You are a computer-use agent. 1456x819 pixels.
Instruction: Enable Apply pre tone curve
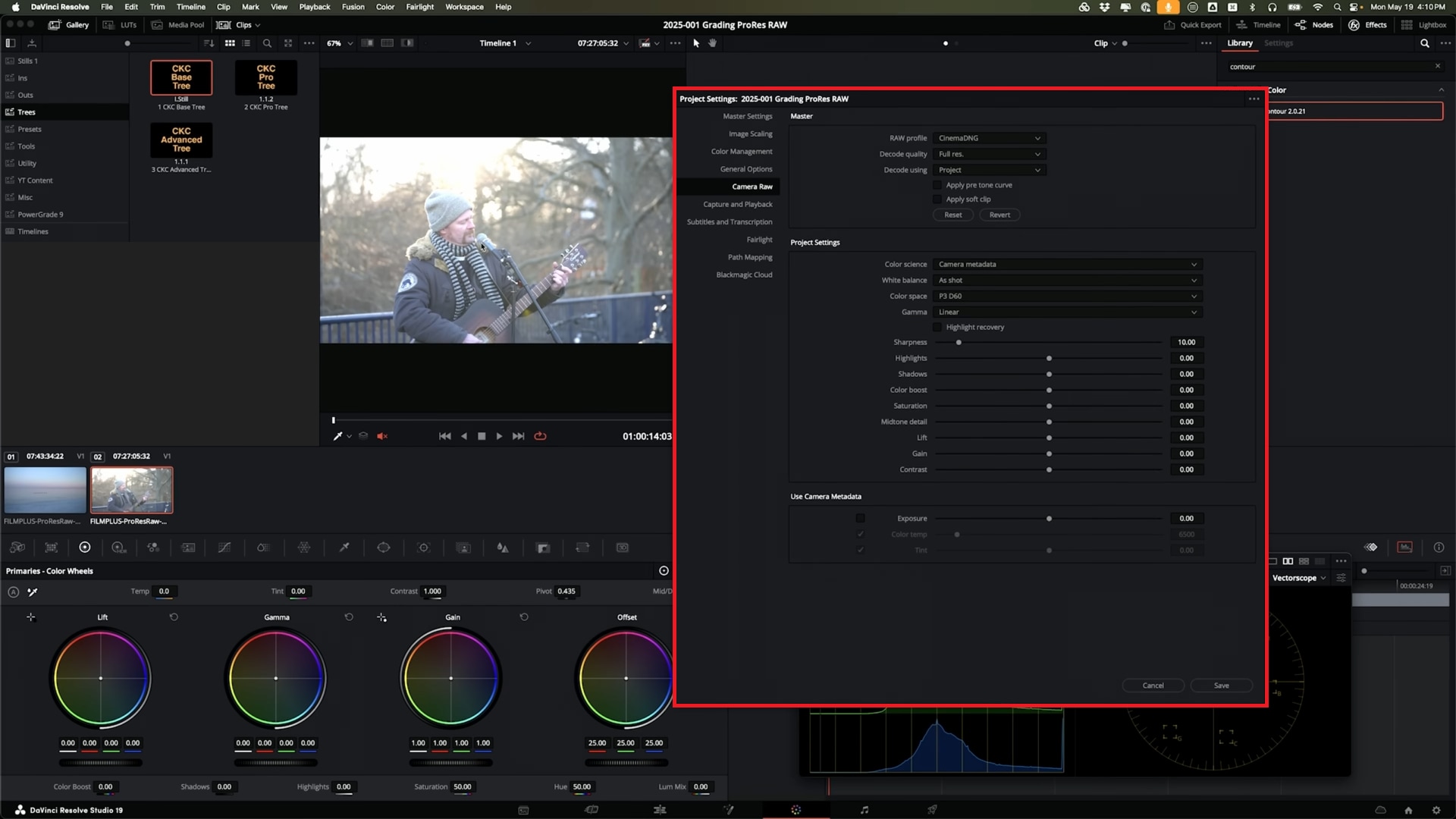click(937, 185)
